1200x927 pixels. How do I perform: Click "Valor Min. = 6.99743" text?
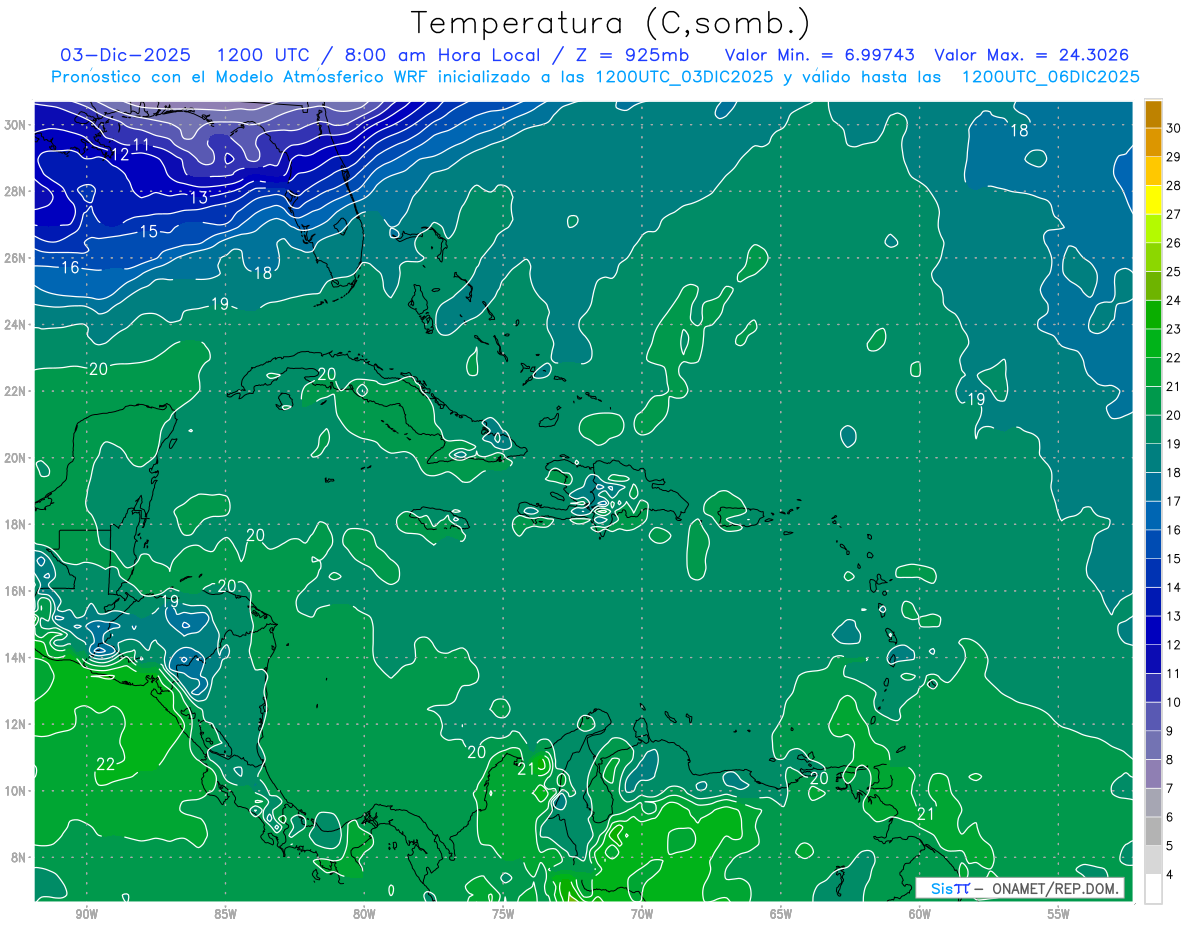pos(821,55)
